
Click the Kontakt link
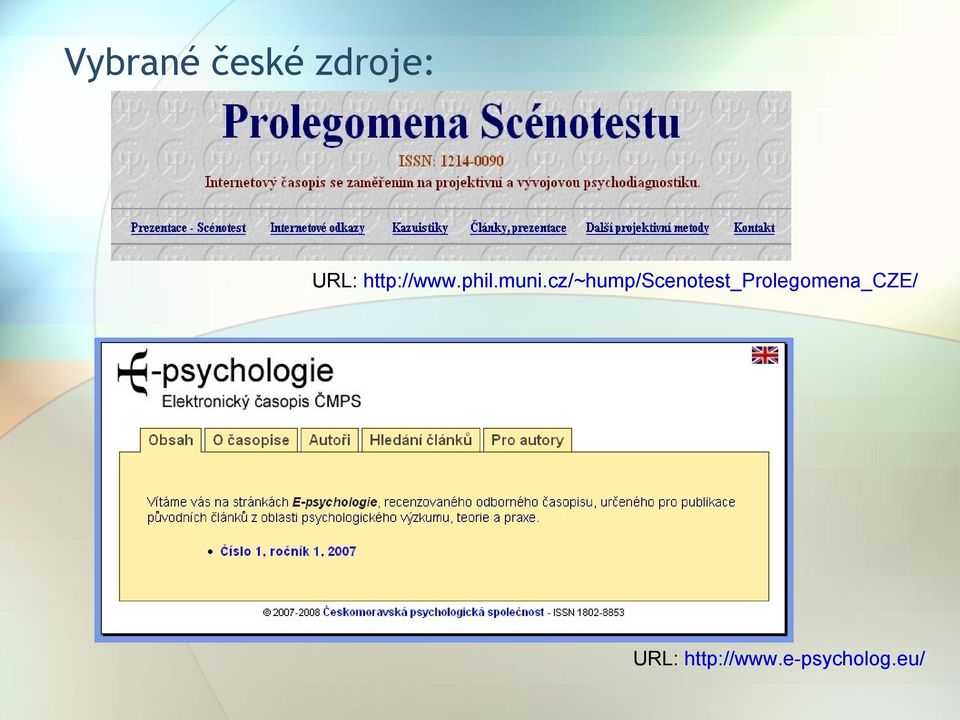[x=754, y=228]
